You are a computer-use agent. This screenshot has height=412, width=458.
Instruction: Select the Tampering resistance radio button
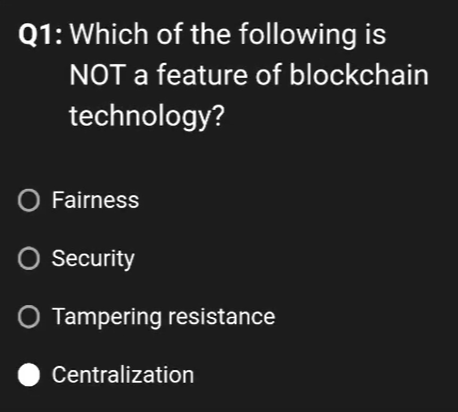pos(29,317)
